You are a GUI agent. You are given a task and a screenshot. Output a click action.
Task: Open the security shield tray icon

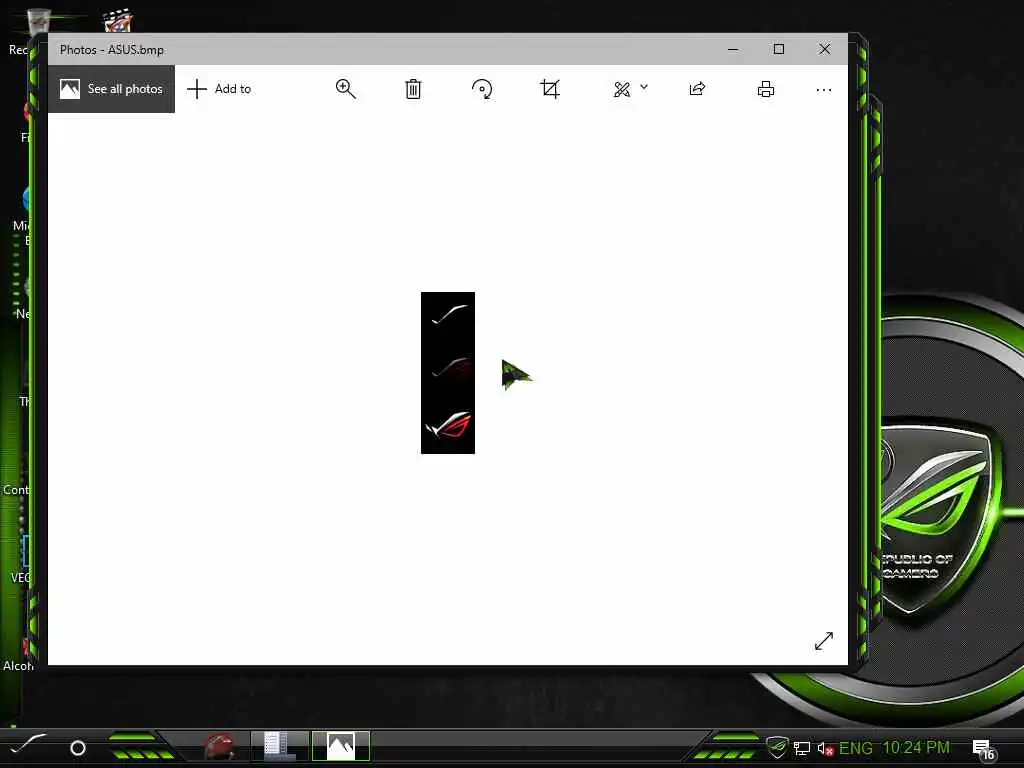777,746
